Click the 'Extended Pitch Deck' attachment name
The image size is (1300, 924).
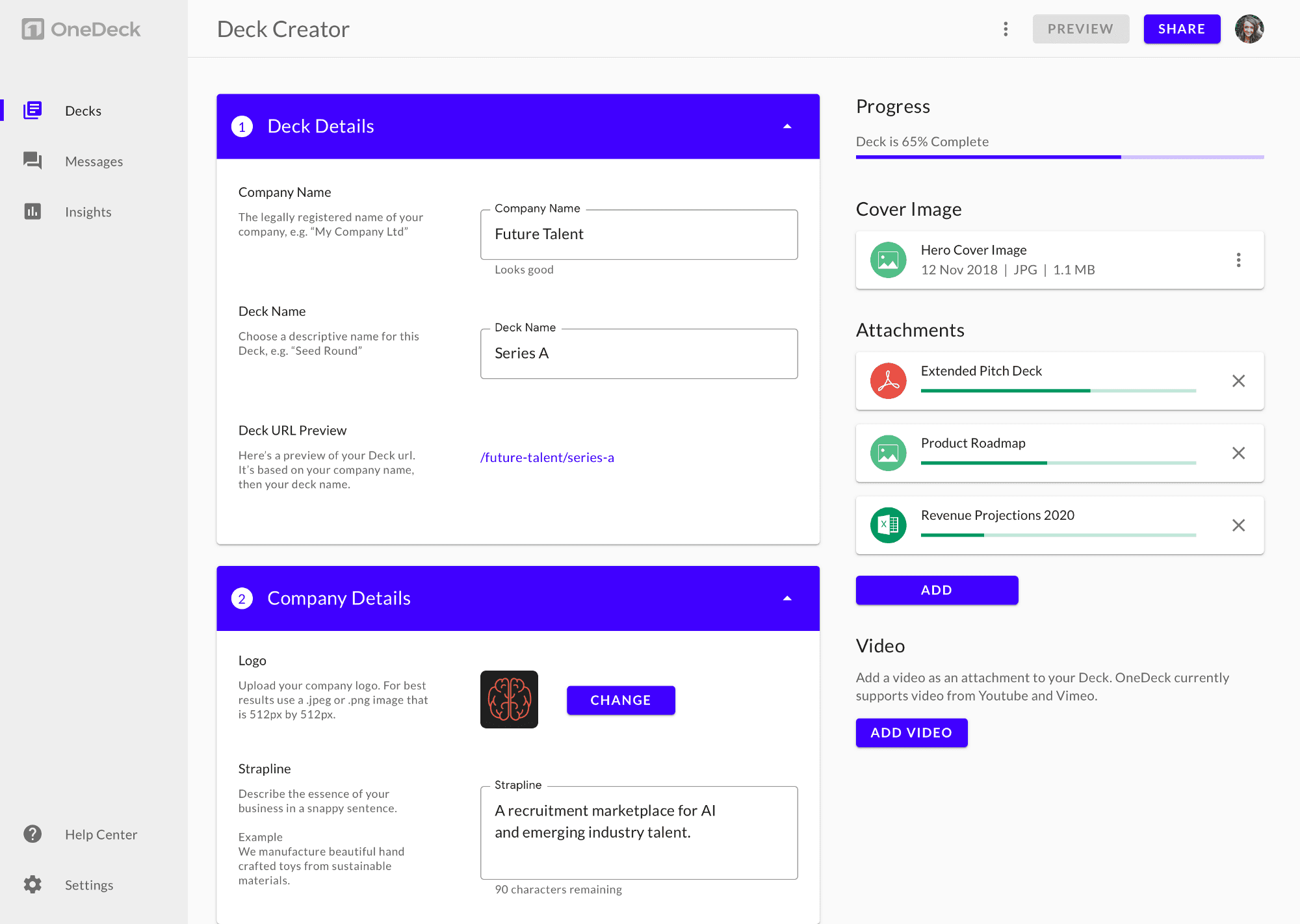click(x=981, y=370)
